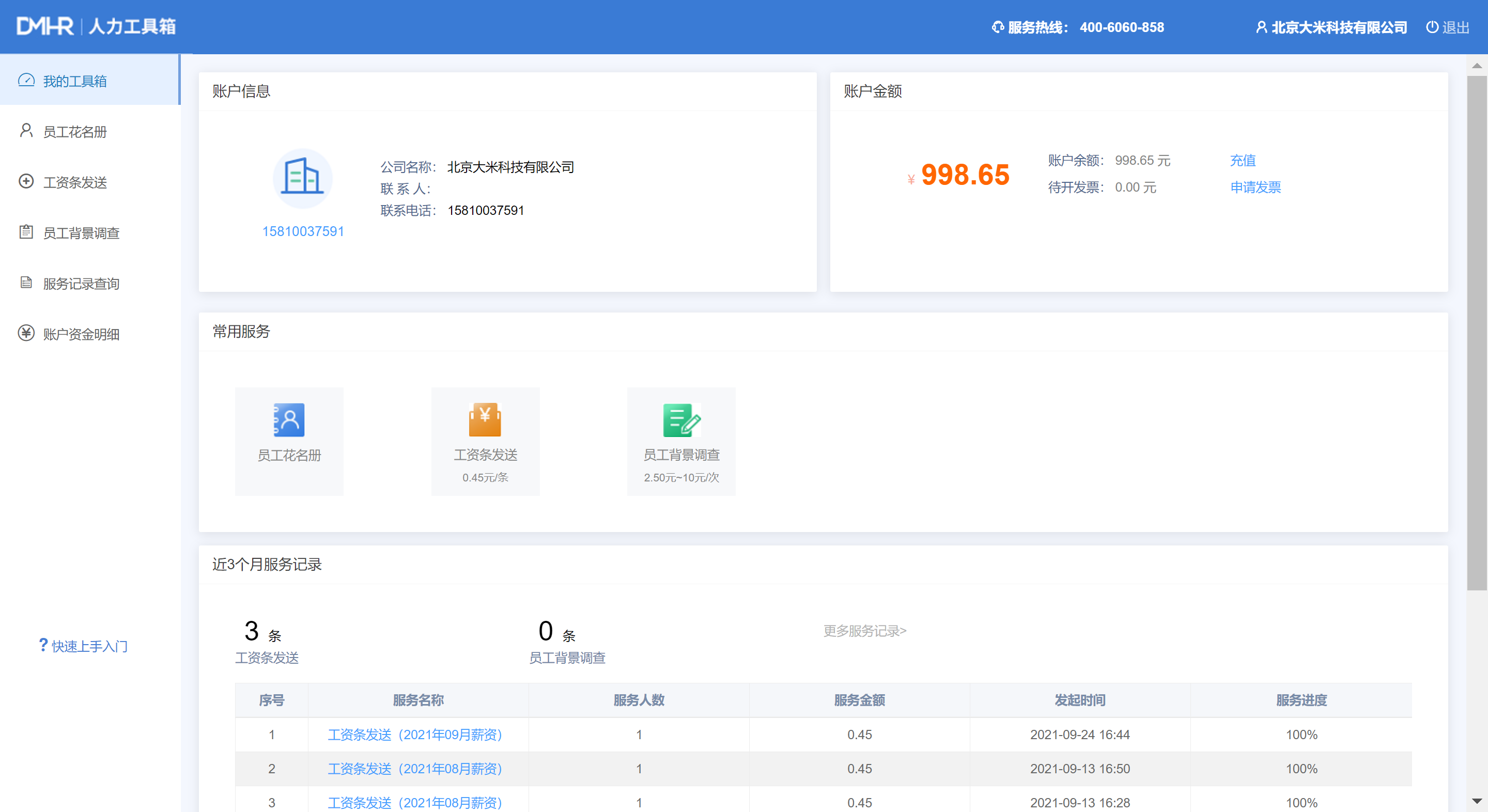Image resolution: width=1488 pixels, height=812 pixels.
Task: Click 待开发票 0.00 元 value
Action: tap(1135, 187)
